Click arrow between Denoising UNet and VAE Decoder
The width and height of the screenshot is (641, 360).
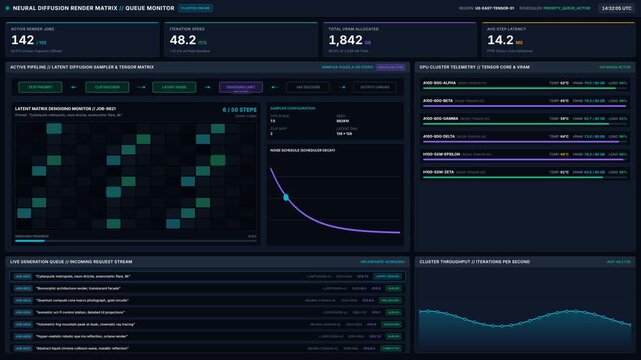tap(274, 87)
